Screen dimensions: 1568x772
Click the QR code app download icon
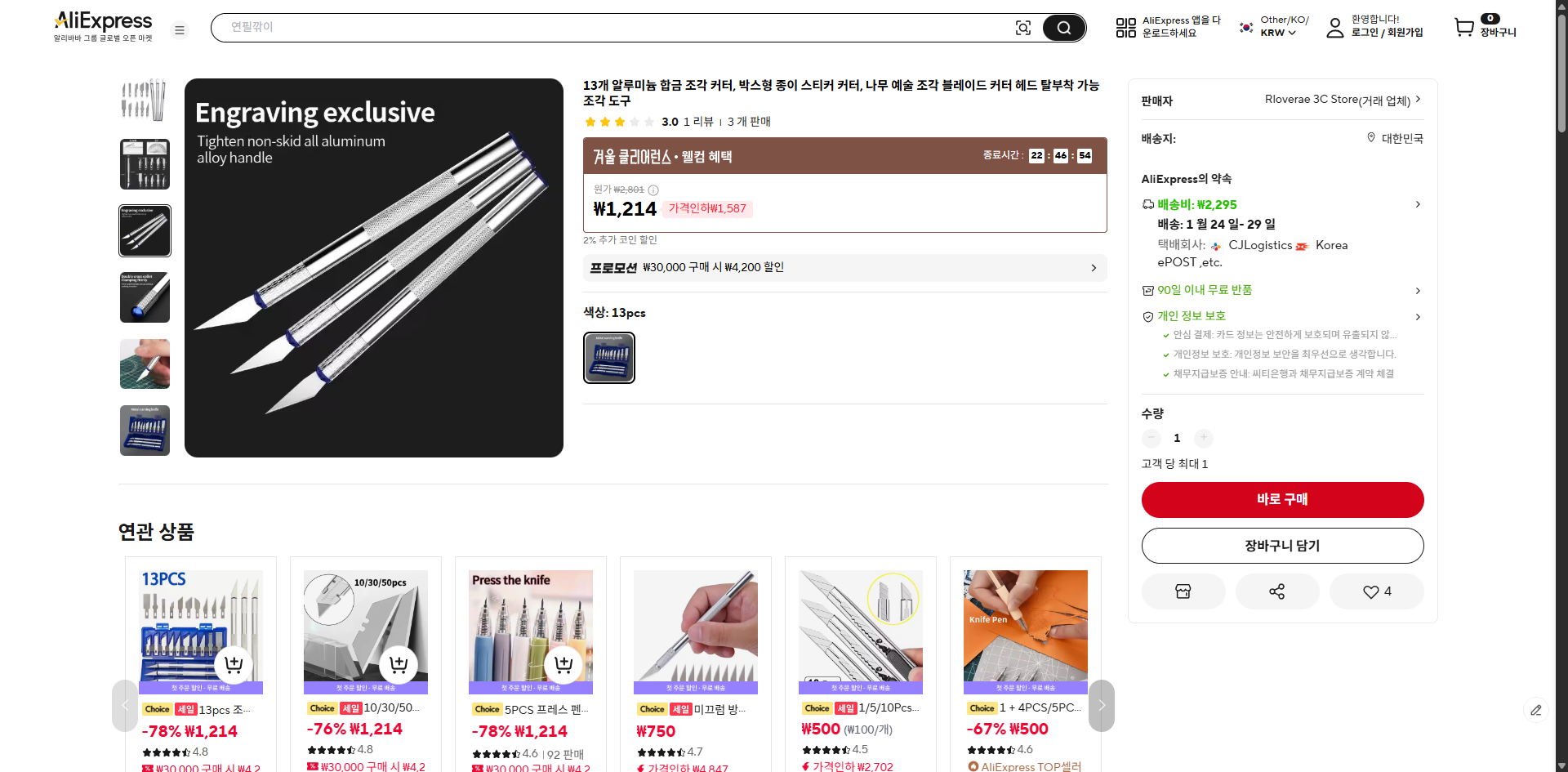click(x=1125, y=28)
